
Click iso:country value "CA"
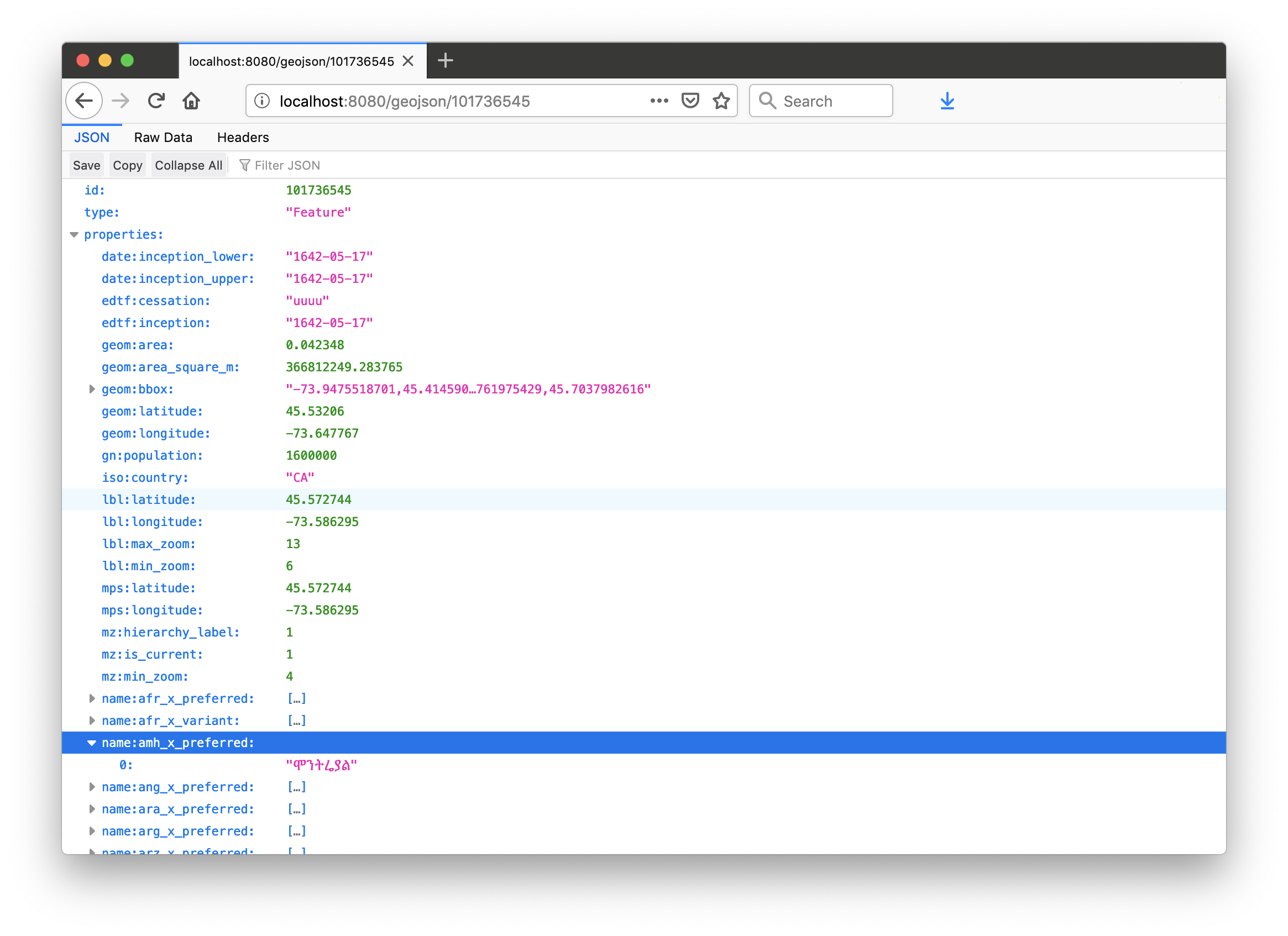300,478
